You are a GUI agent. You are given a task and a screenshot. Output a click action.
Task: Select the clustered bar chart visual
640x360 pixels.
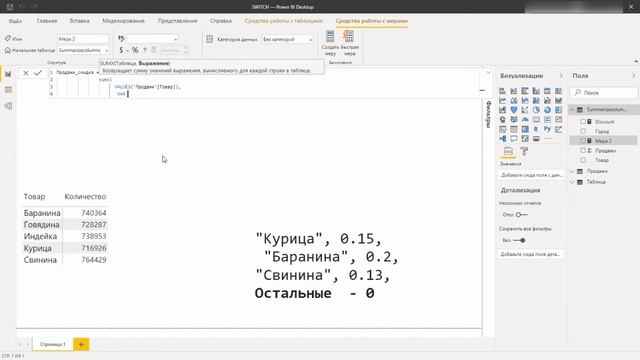(x=525, y=91)
